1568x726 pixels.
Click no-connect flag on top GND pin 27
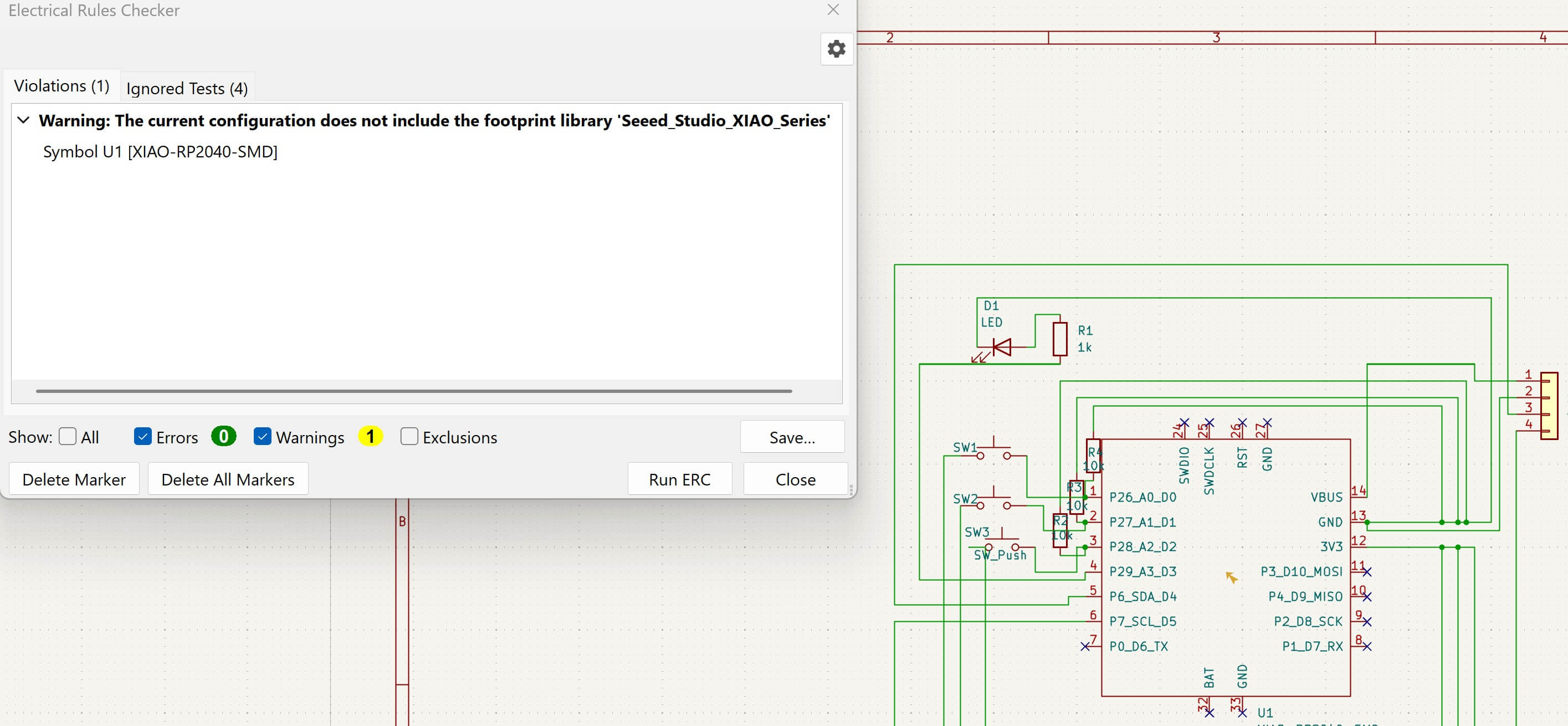(x=1267, y=423)
